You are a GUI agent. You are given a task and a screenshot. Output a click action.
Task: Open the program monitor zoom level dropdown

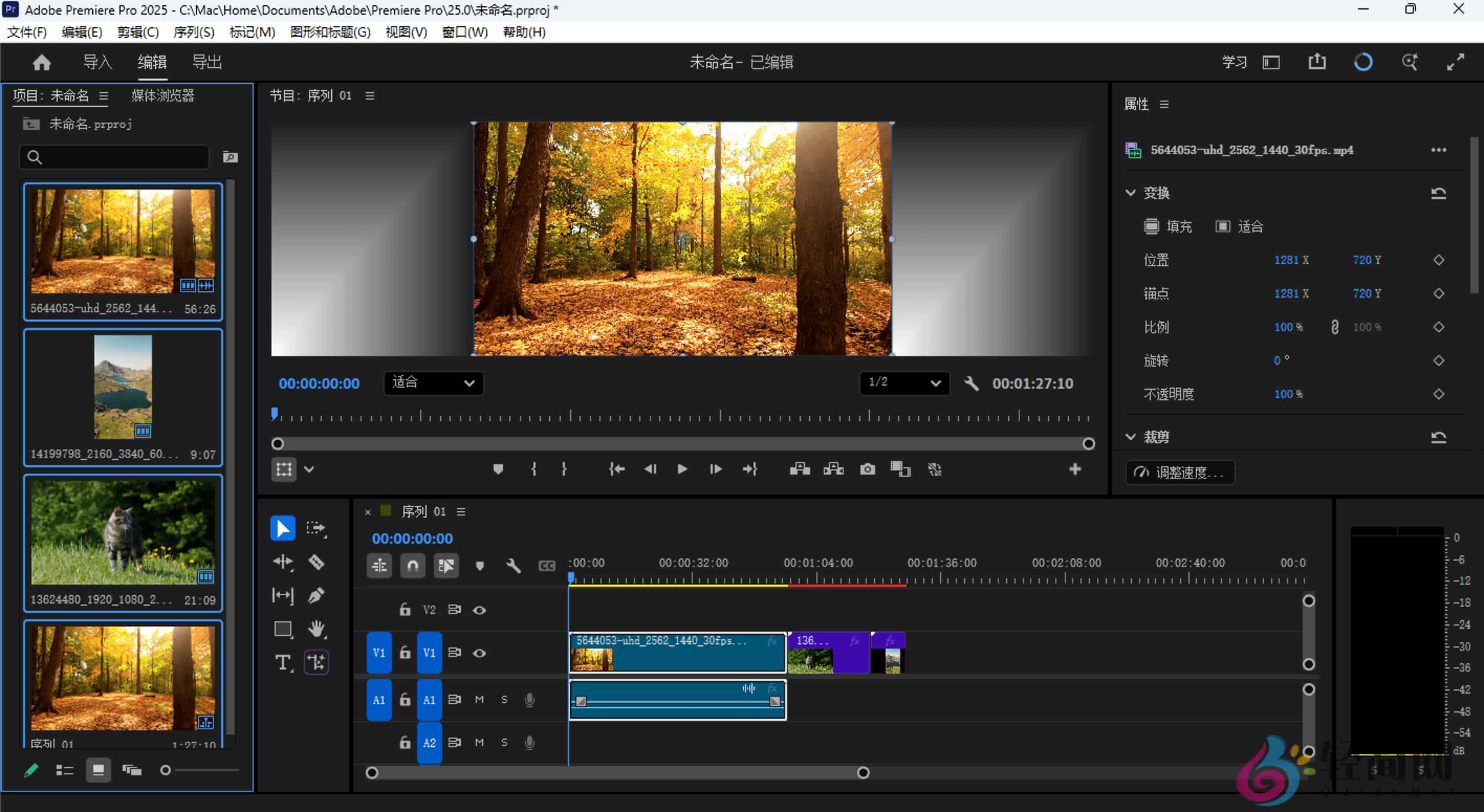(x=433, y=383)
